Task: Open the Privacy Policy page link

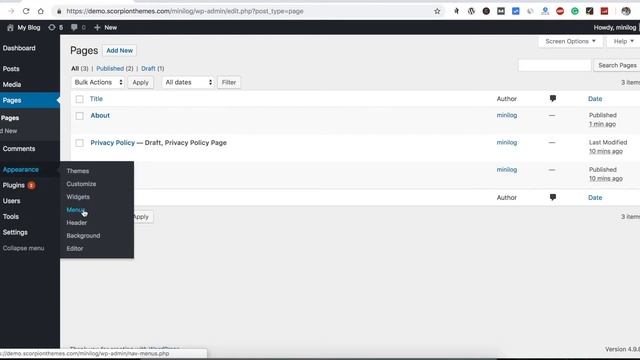Action: 113,142
